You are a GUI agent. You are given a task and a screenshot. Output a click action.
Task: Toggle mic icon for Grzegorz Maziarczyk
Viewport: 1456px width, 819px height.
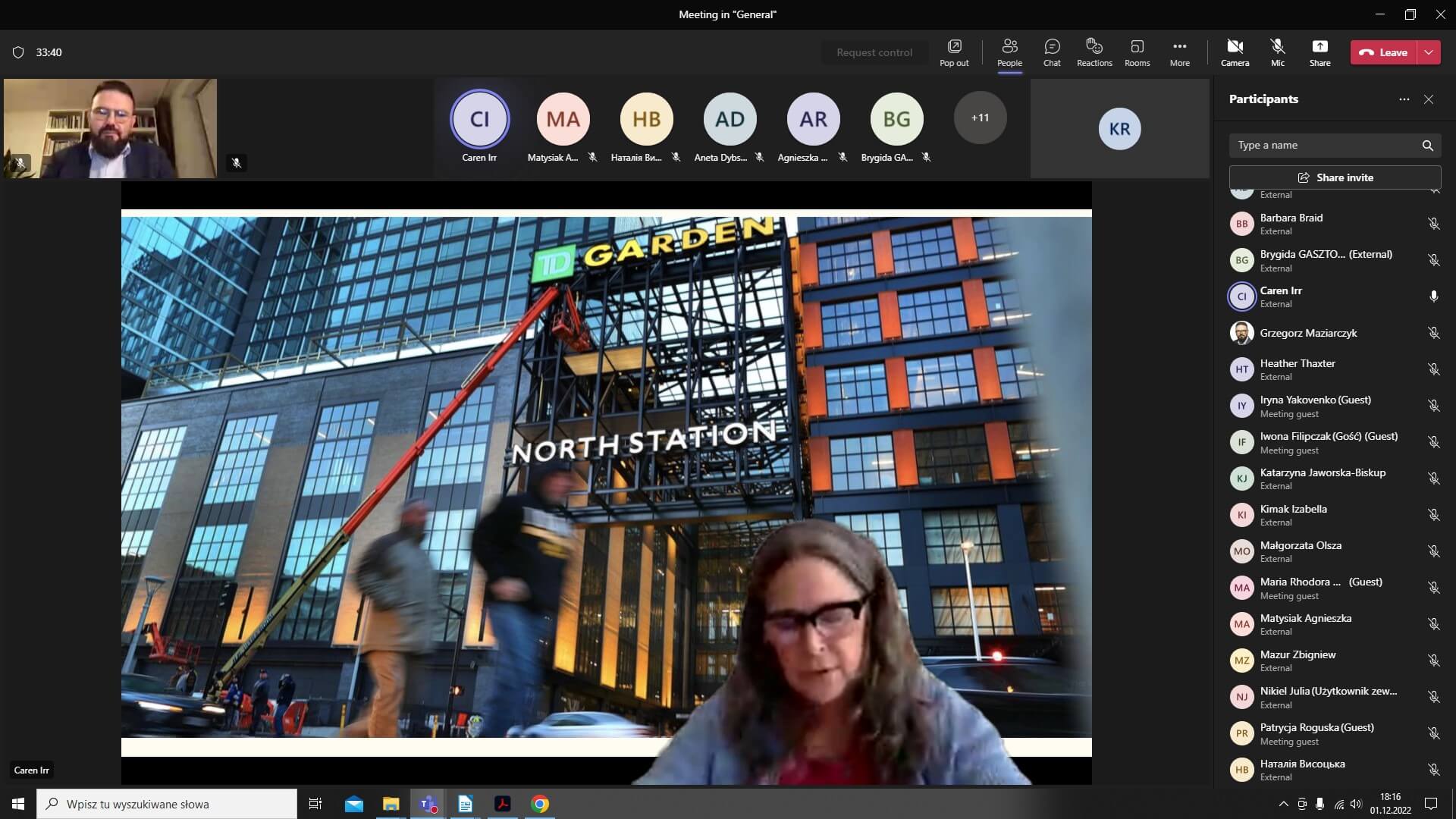point(1433,333)
